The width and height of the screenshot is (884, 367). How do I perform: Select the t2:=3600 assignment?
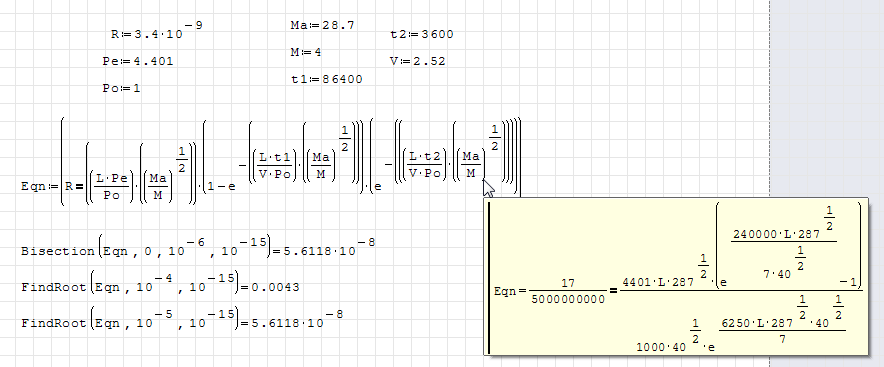pyautogui.click(x=422, y=34)
